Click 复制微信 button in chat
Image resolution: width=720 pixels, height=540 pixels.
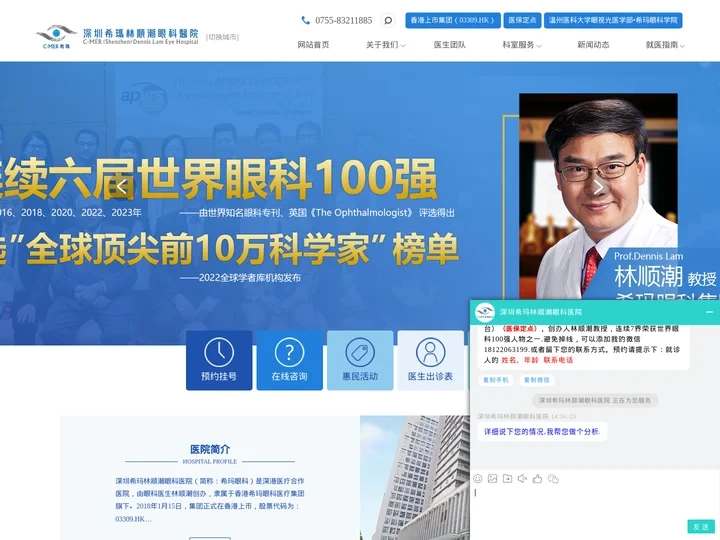coord(537,380)
